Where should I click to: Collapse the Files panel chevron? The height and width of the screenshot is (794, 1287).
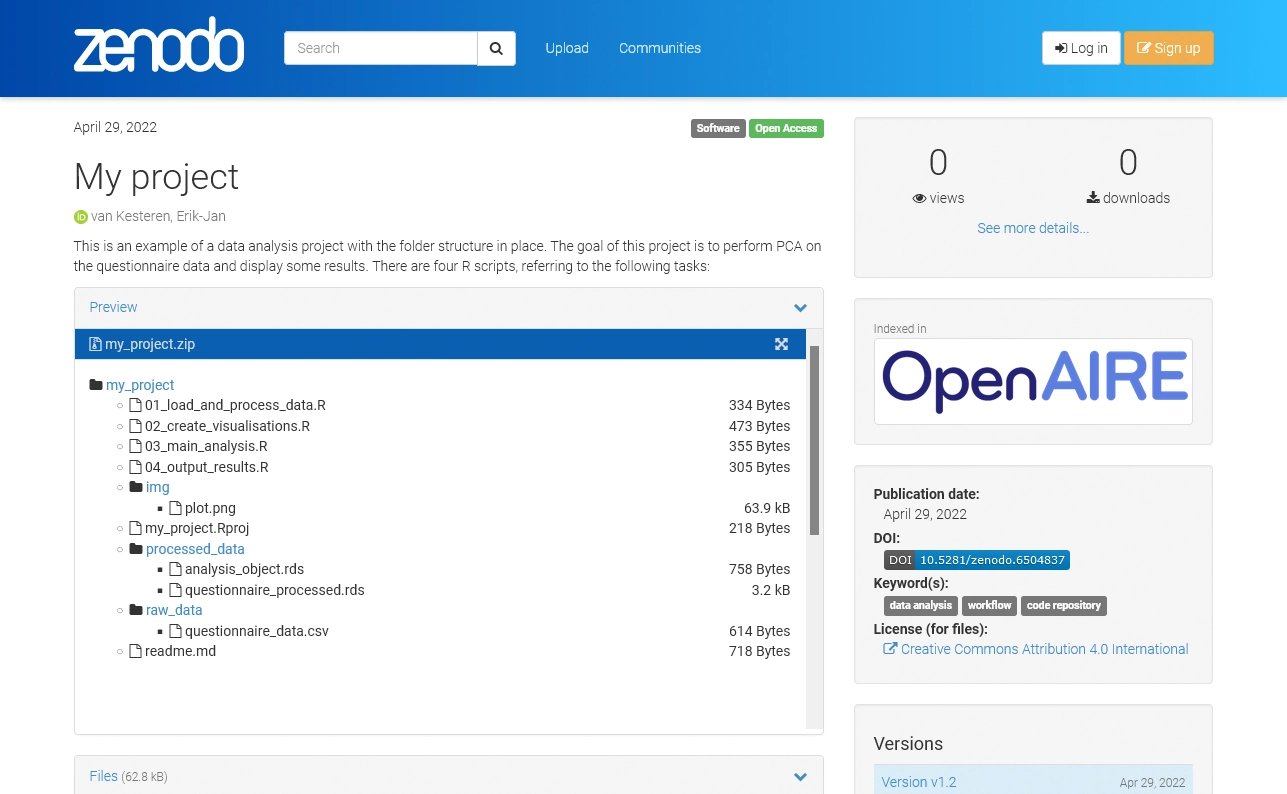coord(800,777)
